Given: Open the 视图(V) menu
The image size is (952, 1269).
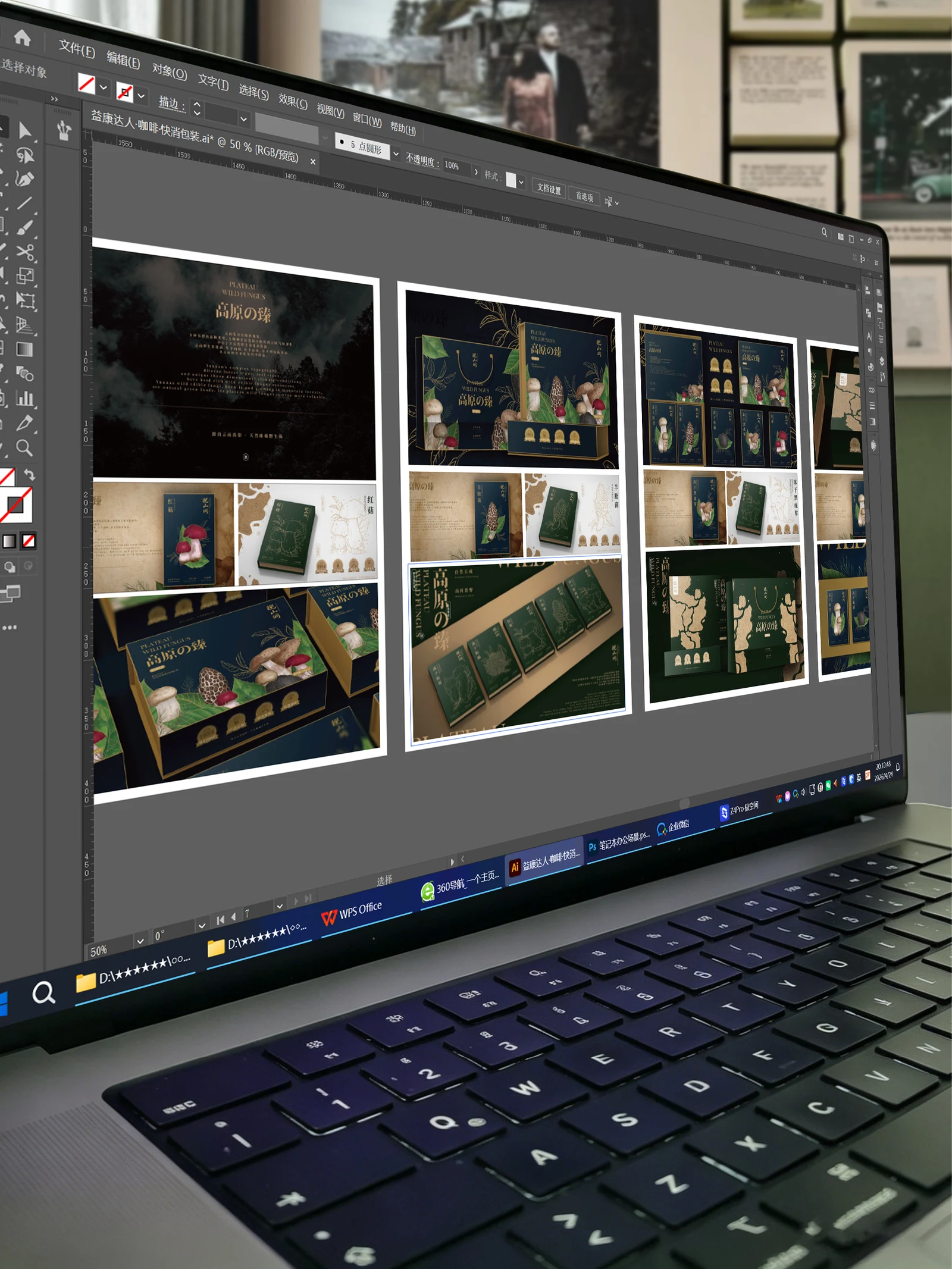Looking at the screenshot, I should (x=330, y=111).
